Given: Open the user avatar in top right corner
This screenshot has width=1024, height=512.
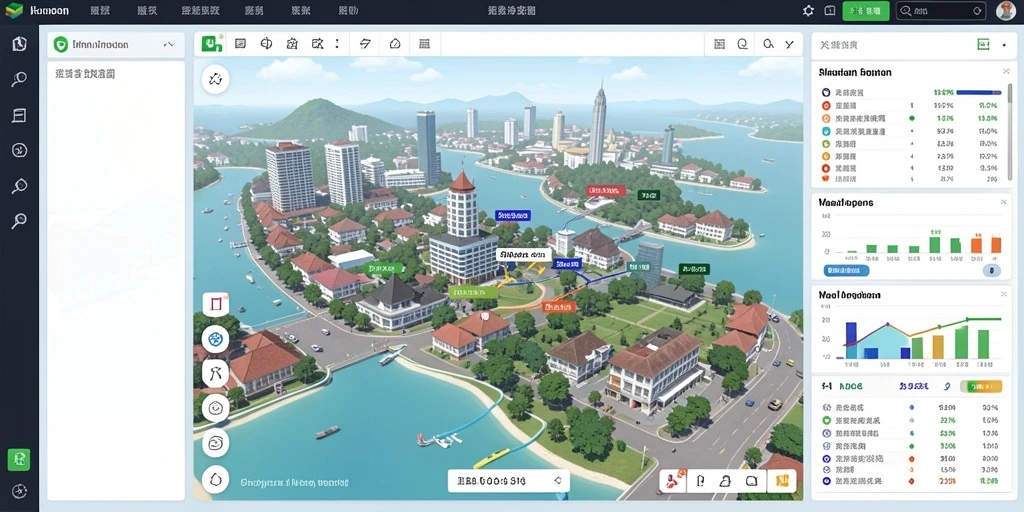Looking at the screenshot, I should (1006, 10).
